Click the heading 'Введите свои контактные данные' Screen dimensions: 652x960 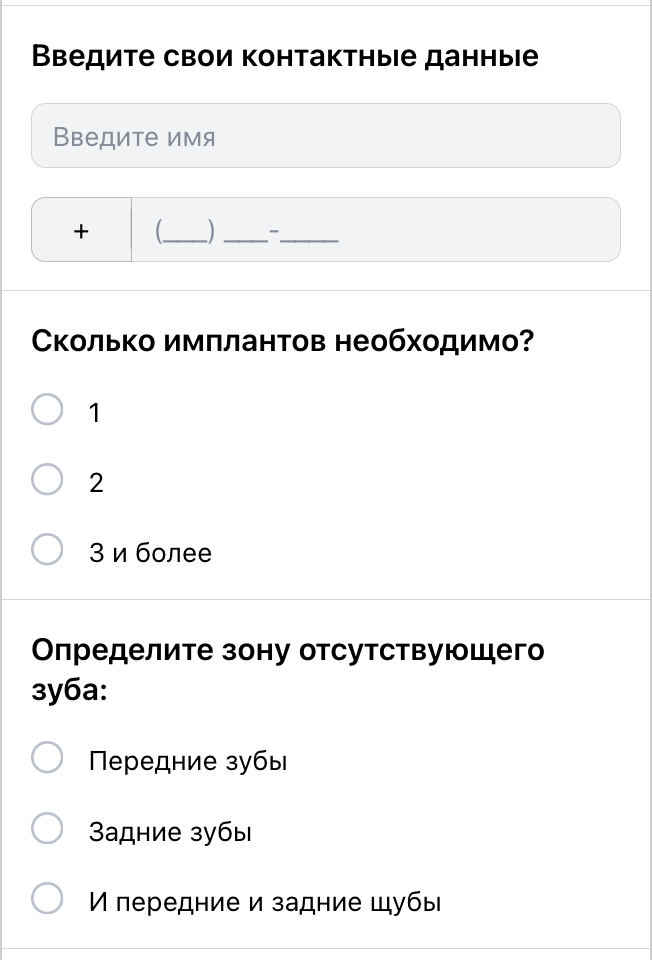[x=285, y=56]
